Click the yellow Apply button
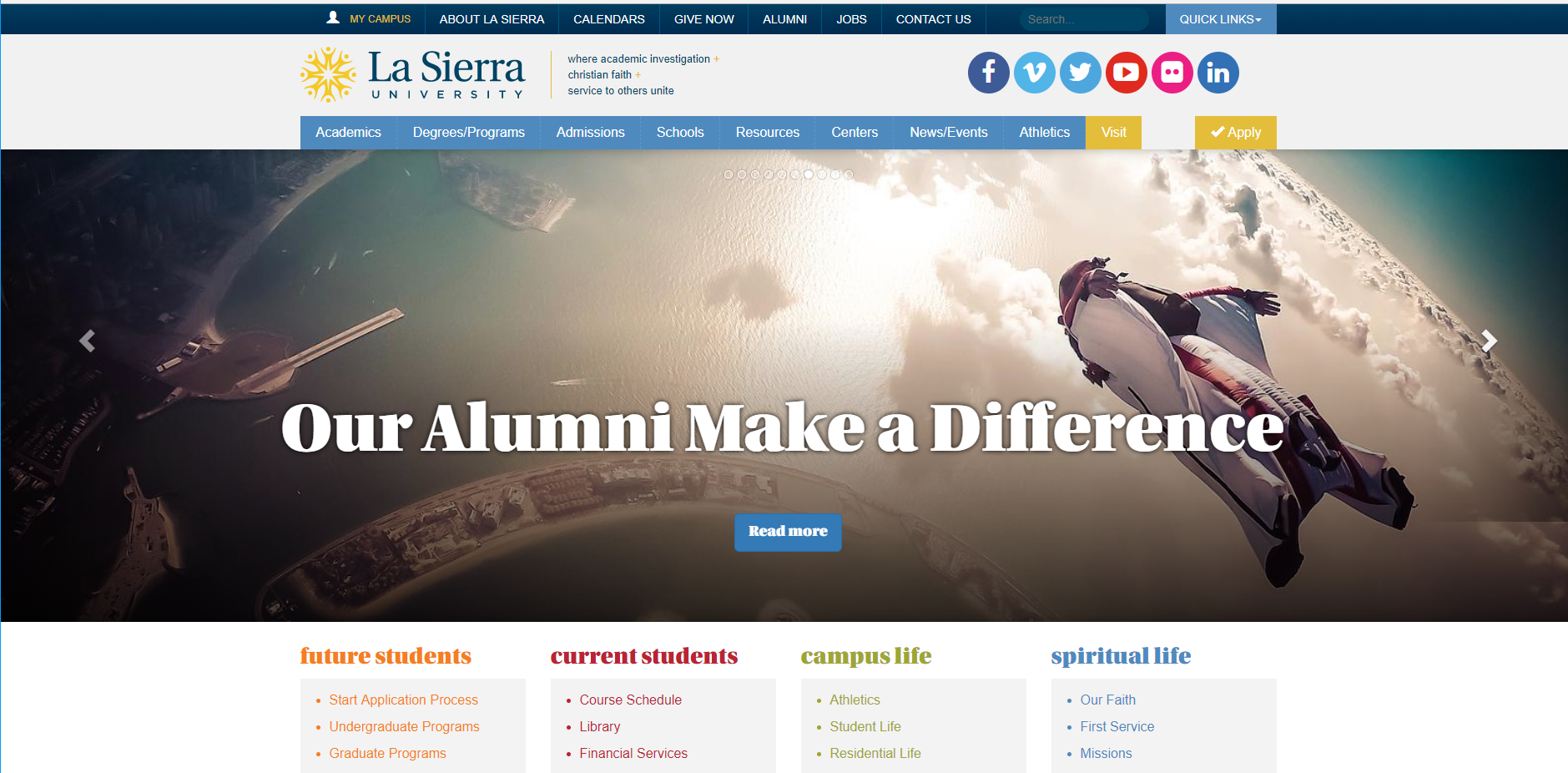Image resolution: width=1568 pixels, height=773 pixels. 1236,133
